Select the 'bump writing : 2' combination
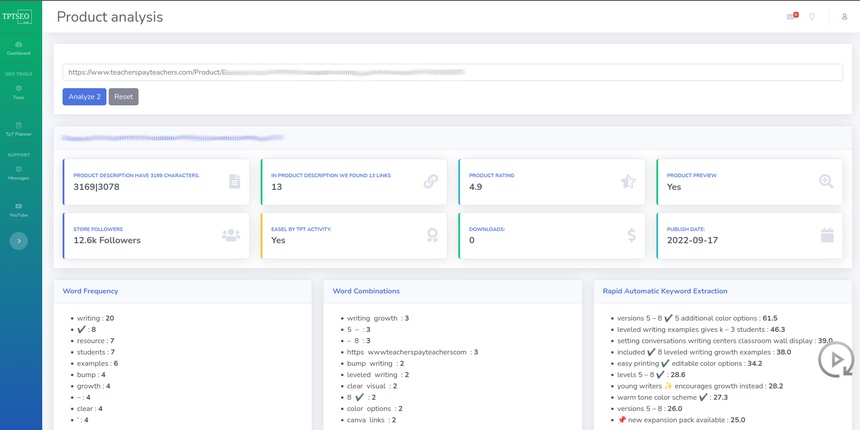 [x=376, y=363]
